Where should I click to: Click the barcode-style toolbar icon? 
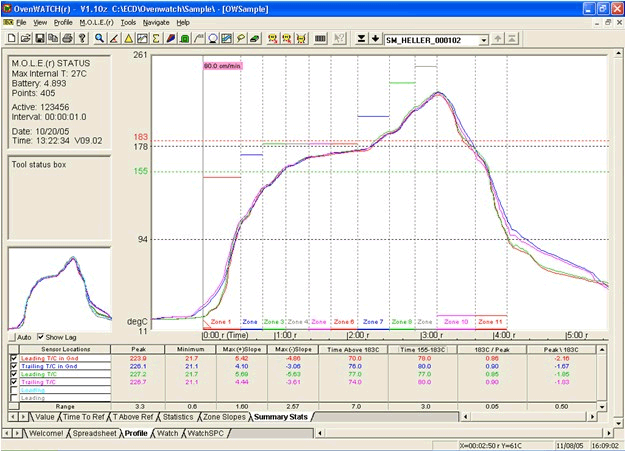pos(320,38)
